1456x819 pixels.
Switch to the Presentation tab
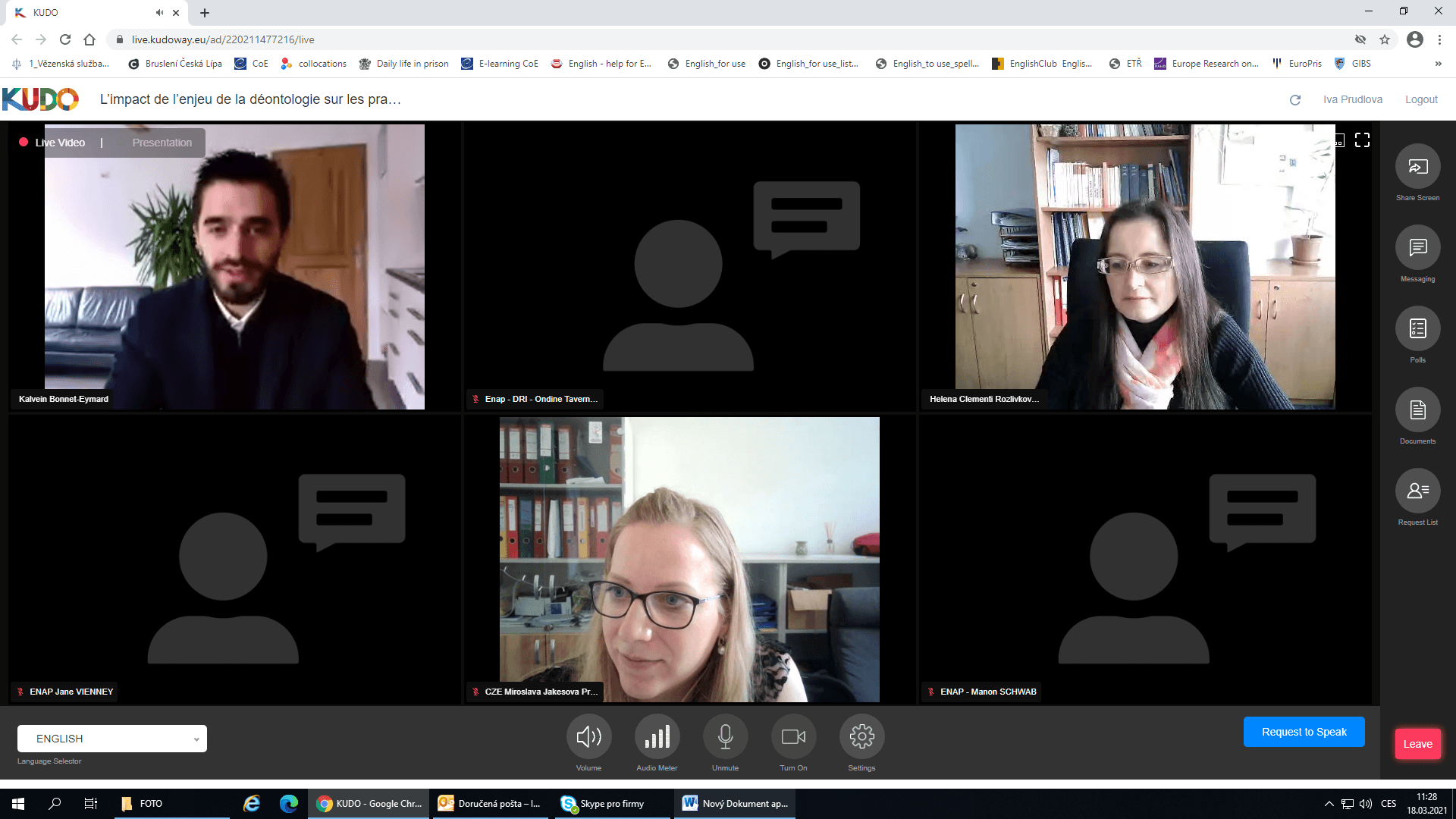(162, 143)
